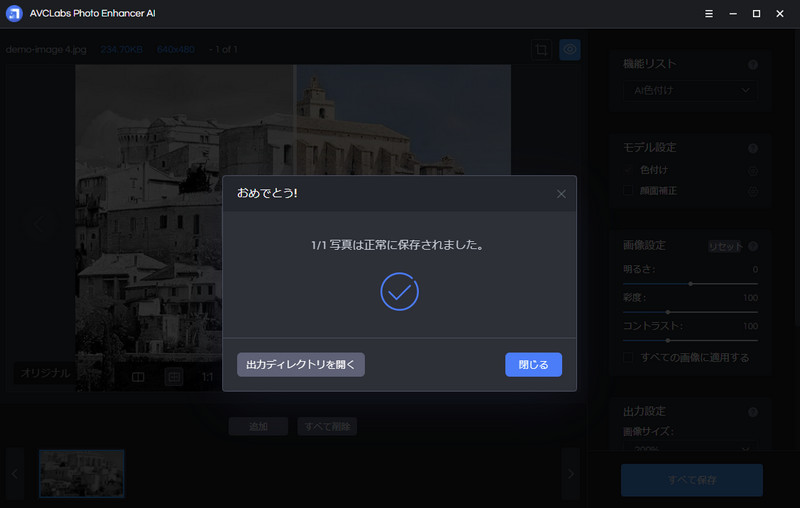800x508 pixels.
Task: Expand the AI色付け feature dropdown
Action: coord(691,90)
